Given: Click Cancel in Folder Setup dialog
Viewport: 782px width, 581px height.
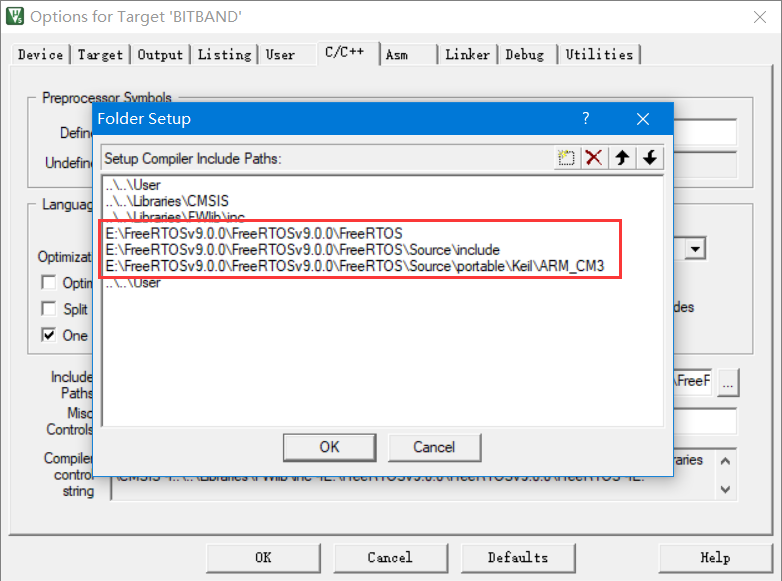Looking at the screenshot, I should pos(434,447).
